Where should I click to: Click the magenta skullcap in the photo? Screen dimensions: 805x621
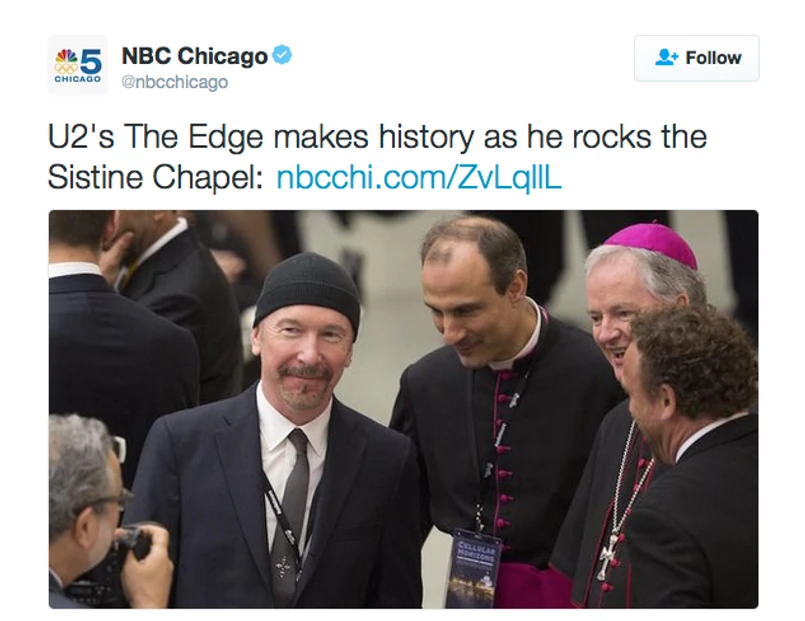653,244
